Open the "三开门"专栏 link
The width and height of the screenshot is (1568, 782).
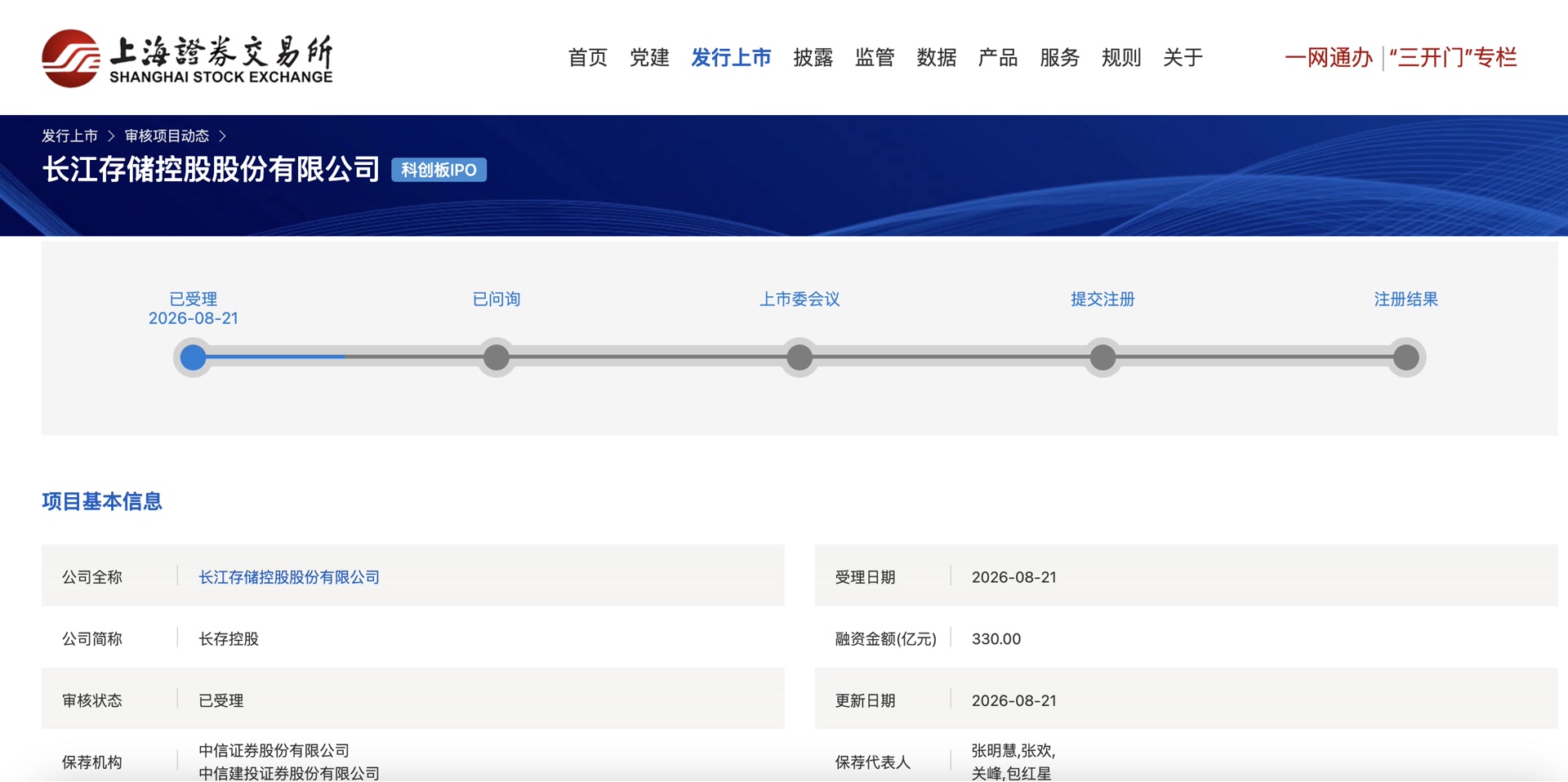pos(1453,58)
